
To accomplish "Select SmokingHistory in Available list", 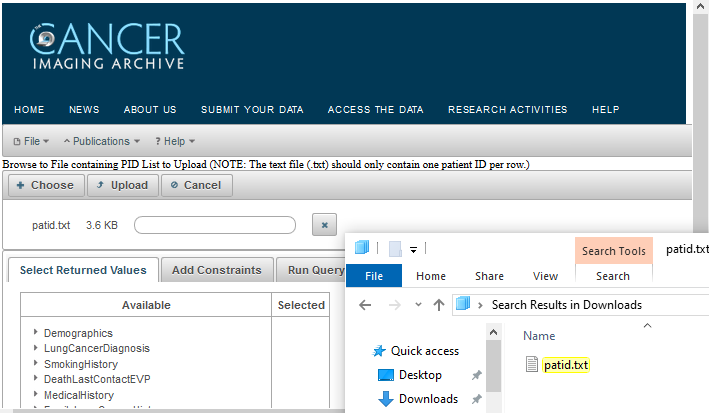I will coord(81,364).
